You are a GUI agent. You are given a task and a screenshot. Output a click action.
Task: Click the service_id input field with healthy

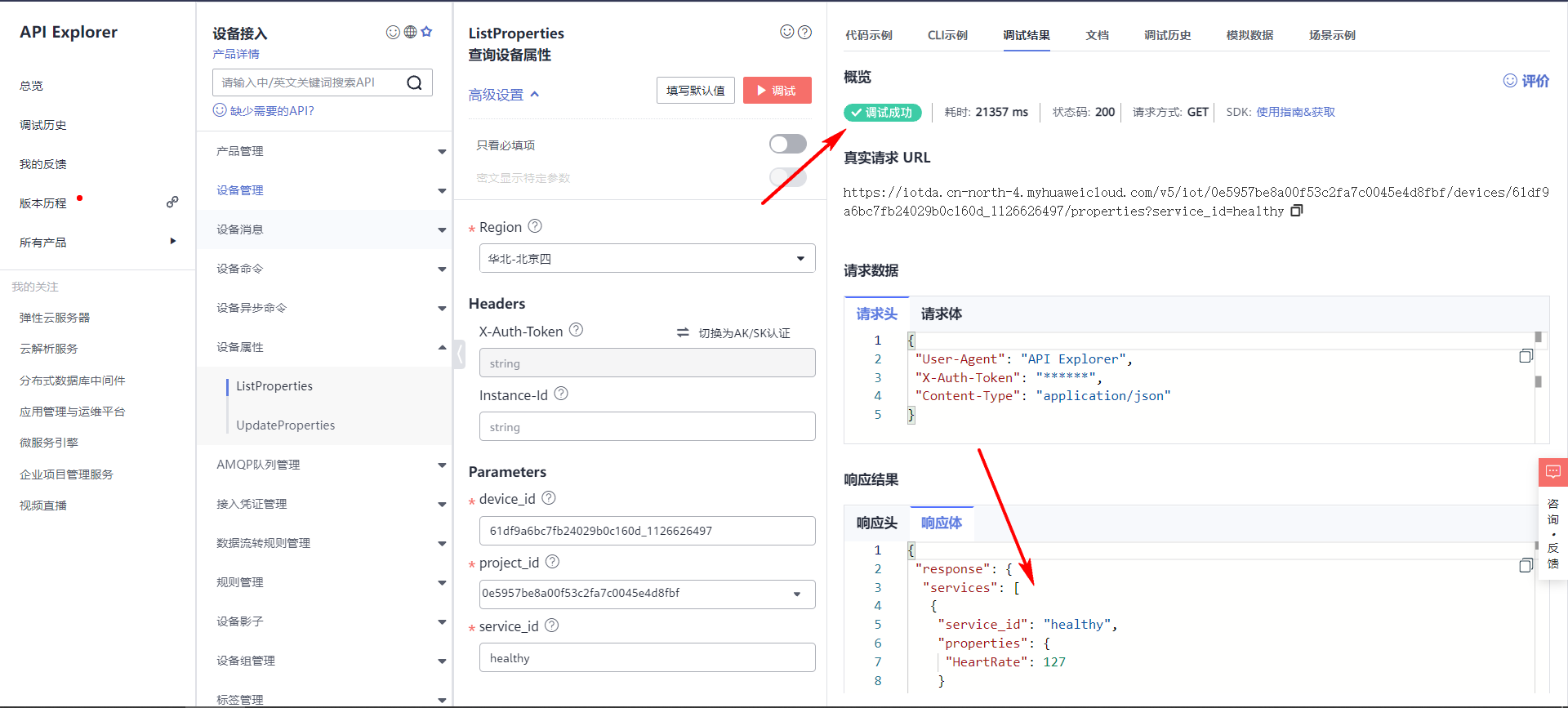[647, 657]
